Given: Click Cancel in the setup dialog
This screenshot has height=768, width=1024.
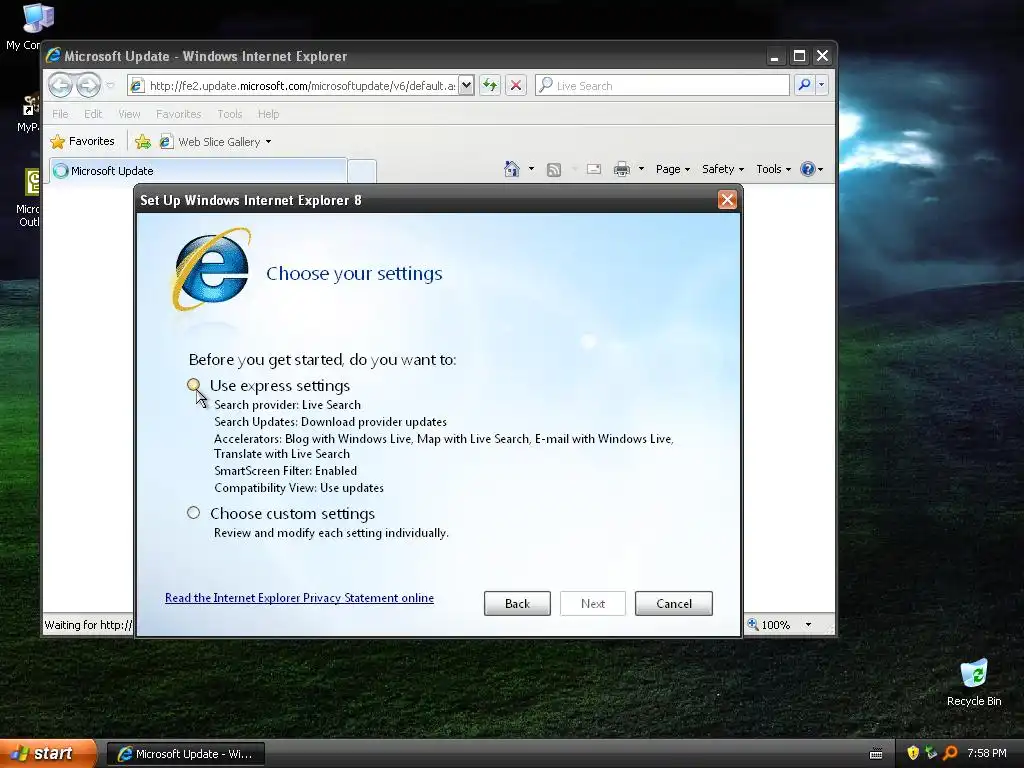Looking at the screenshot, I should (673, 603).
